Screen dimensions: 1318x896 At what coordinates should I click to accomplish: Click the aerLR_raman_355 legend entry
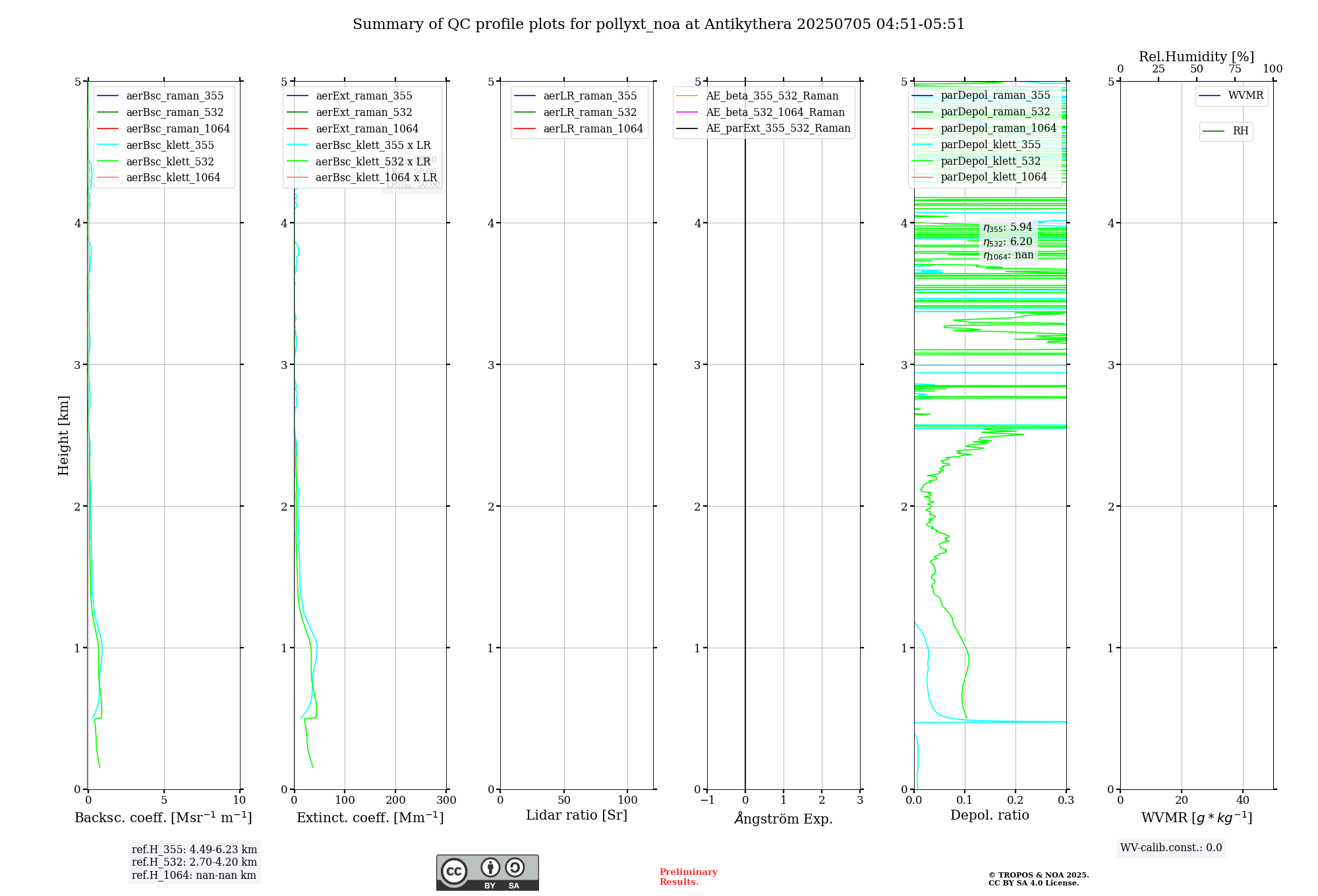576,96
